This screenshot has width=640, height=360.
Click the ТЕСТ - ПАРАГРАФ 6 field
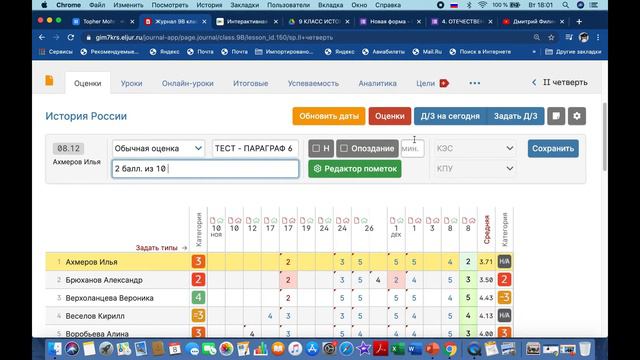[x=255, y=149]
